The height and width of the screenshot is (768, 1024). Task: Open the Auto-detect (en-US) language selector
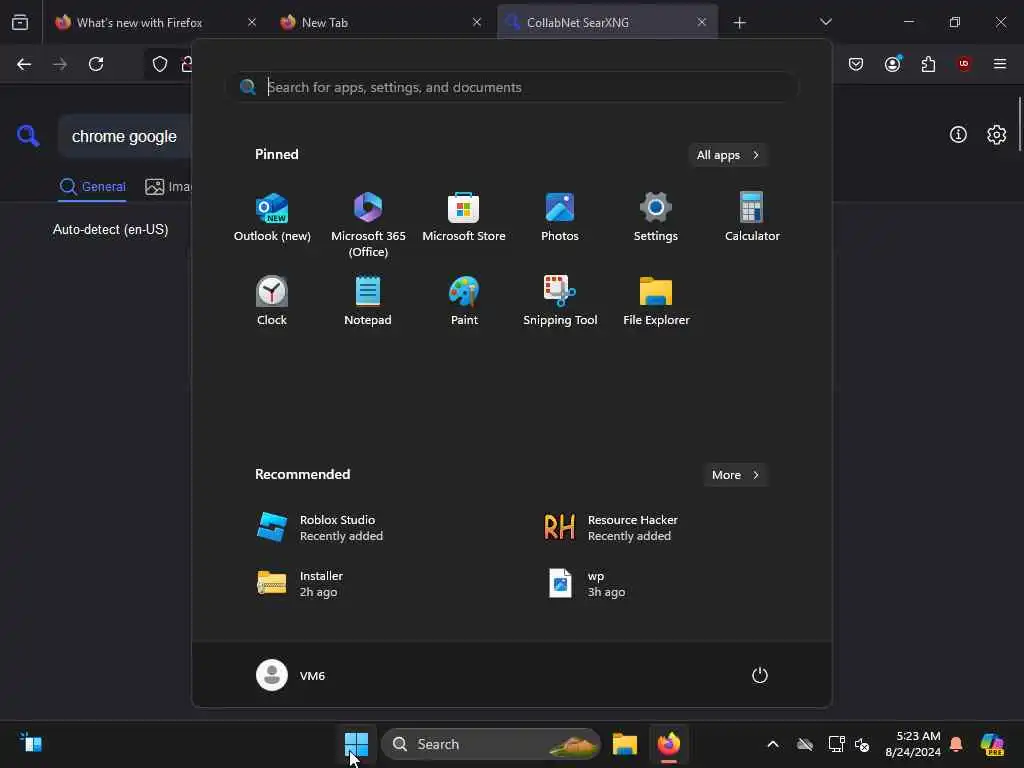pos(110,230)
